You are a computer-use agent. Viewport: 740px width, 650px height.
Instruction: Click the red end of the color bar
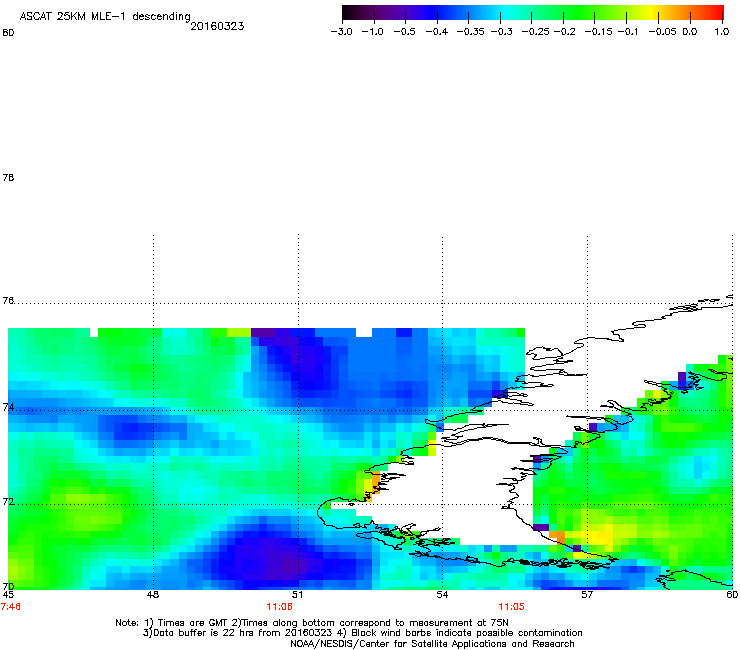tap(715, 13)
